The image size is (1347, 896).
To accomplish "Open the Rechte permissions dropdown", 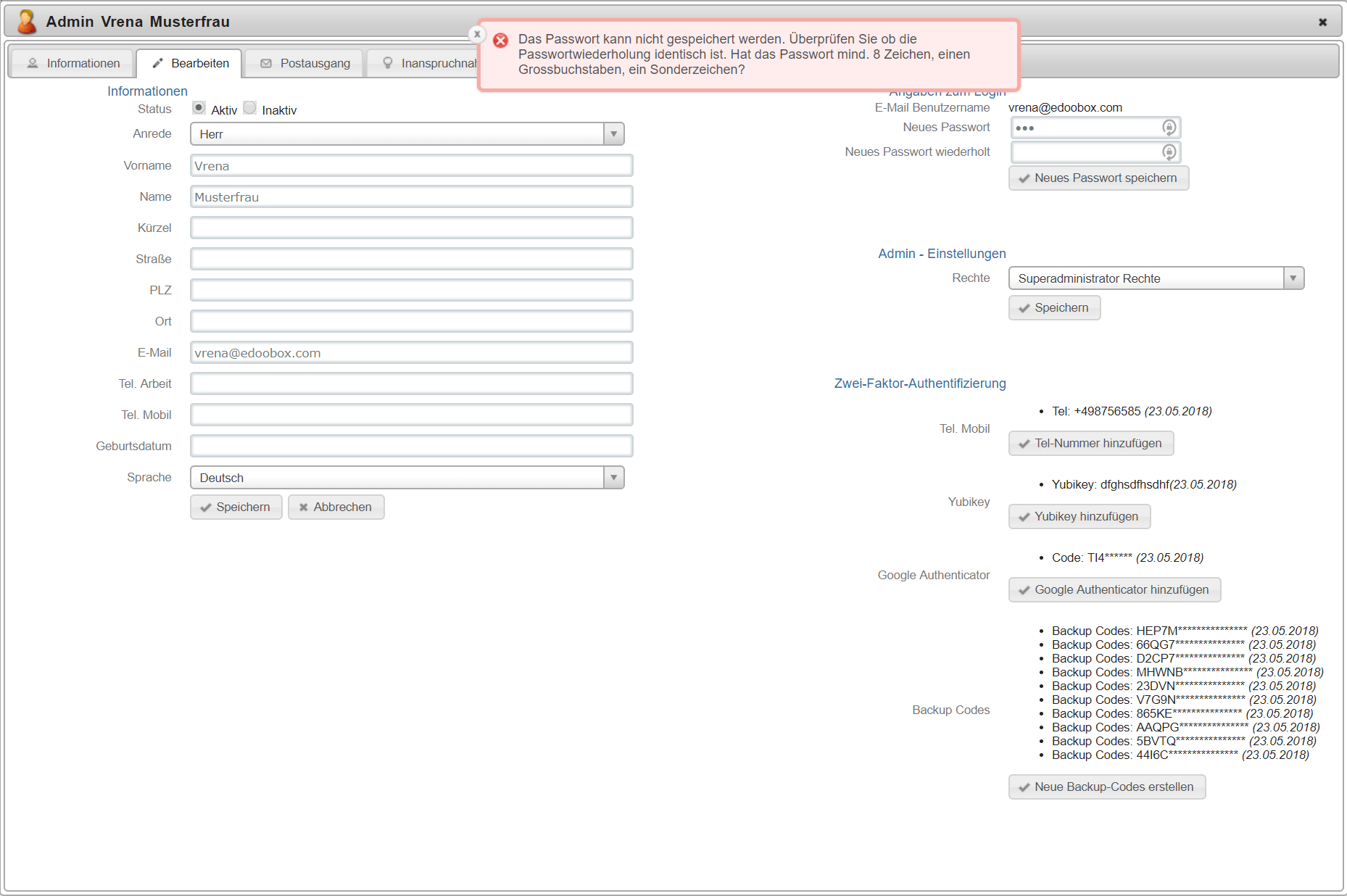I will click(x=1156, y=278).
